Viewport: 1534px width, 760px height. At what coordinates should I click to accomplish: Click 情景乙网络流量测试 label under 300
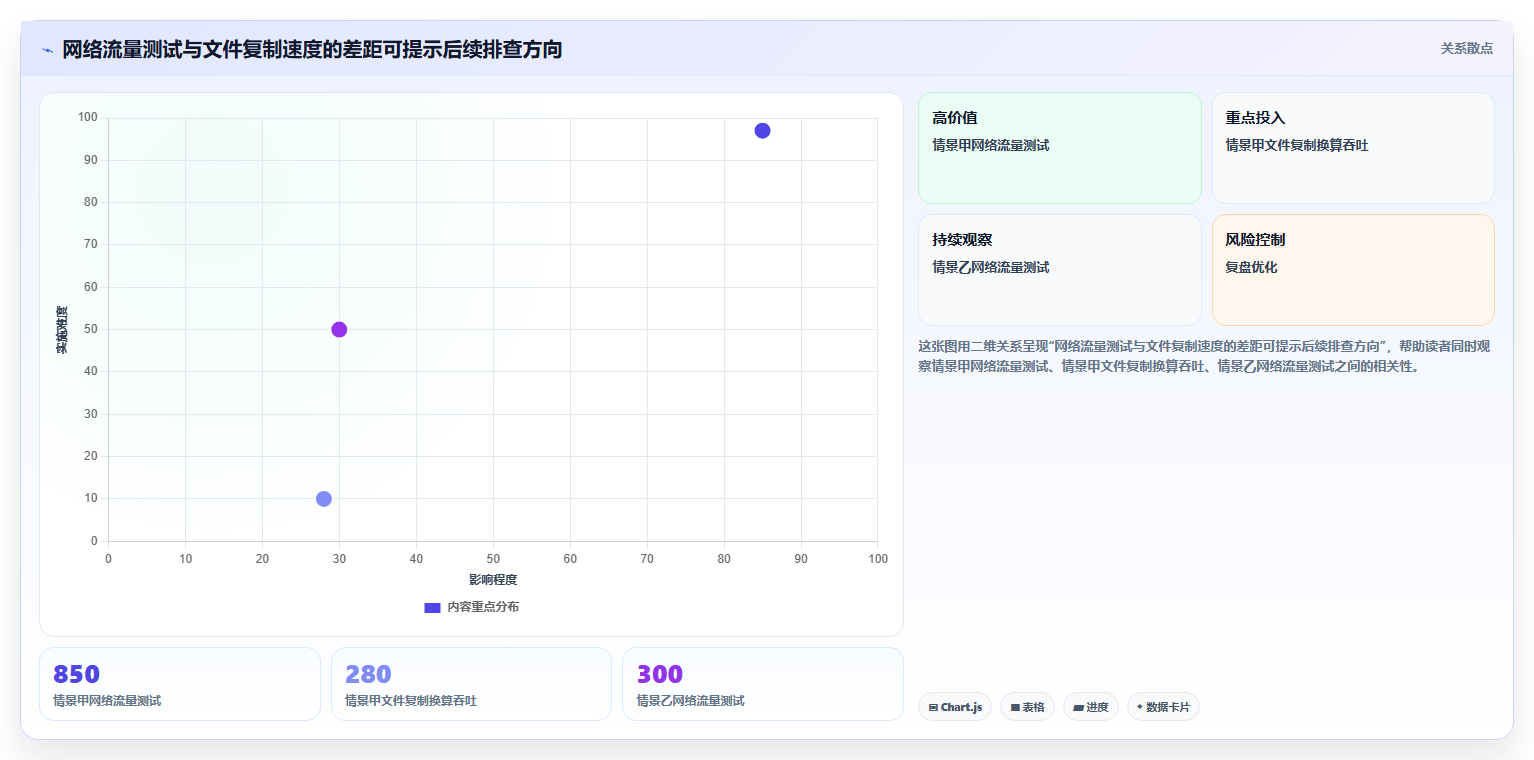point(691,701)
